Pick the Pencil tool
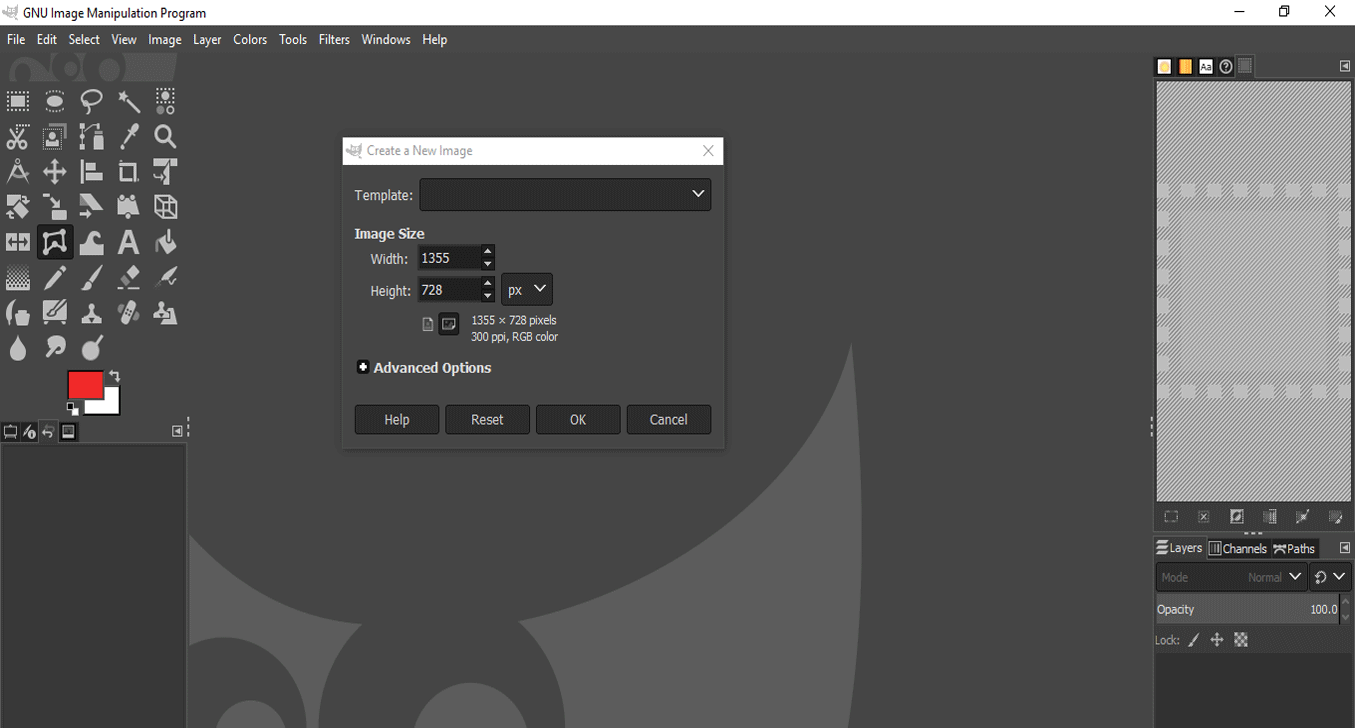The height and width of the screenshot is (728, 1355). tap(55, 278)
